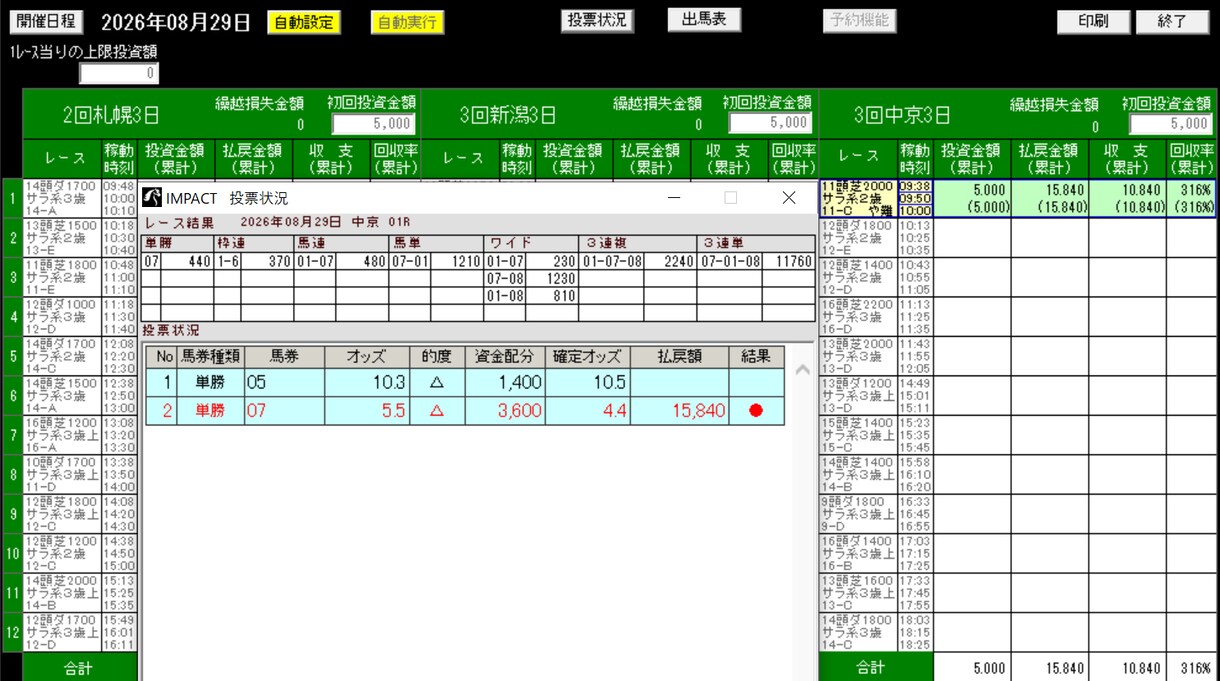Click 札幌 race cell 12頭ダ1000 サラ系3歳

point(61,317)
